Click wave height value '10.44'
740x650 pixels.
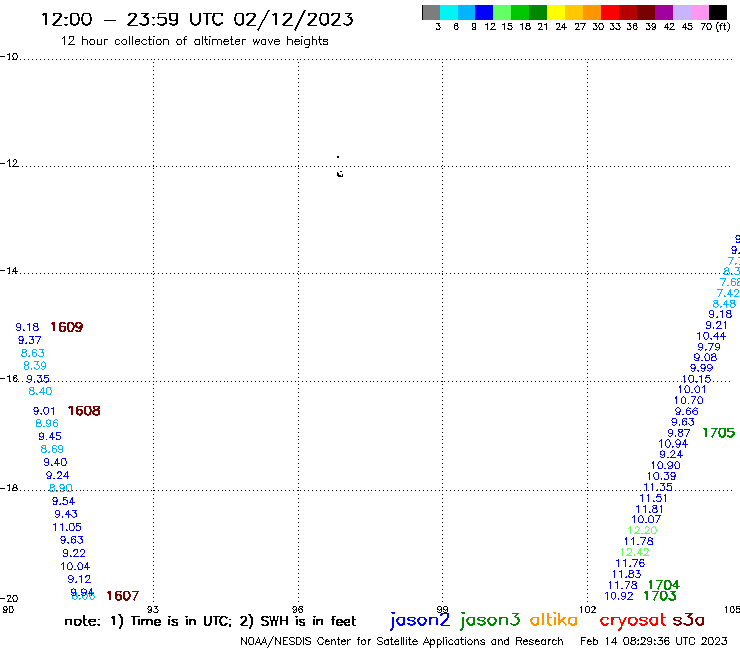click(711, 337)
